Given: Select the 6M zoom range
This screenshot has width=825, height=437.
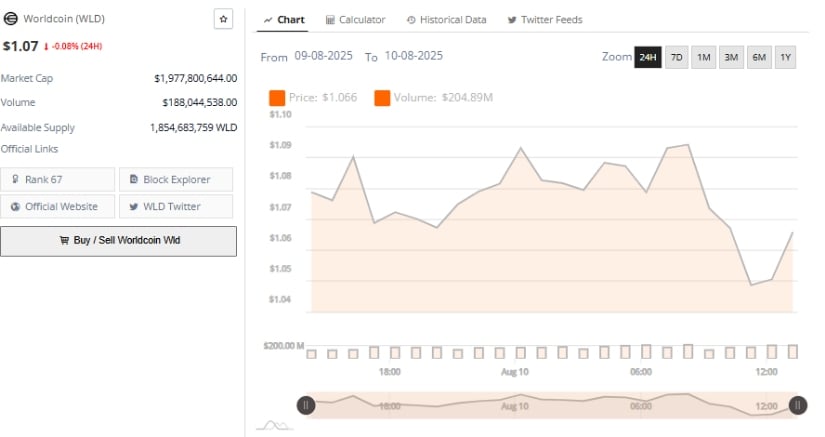Looking at the screenshot, I should pyautogui.click(x=759, y=57).
